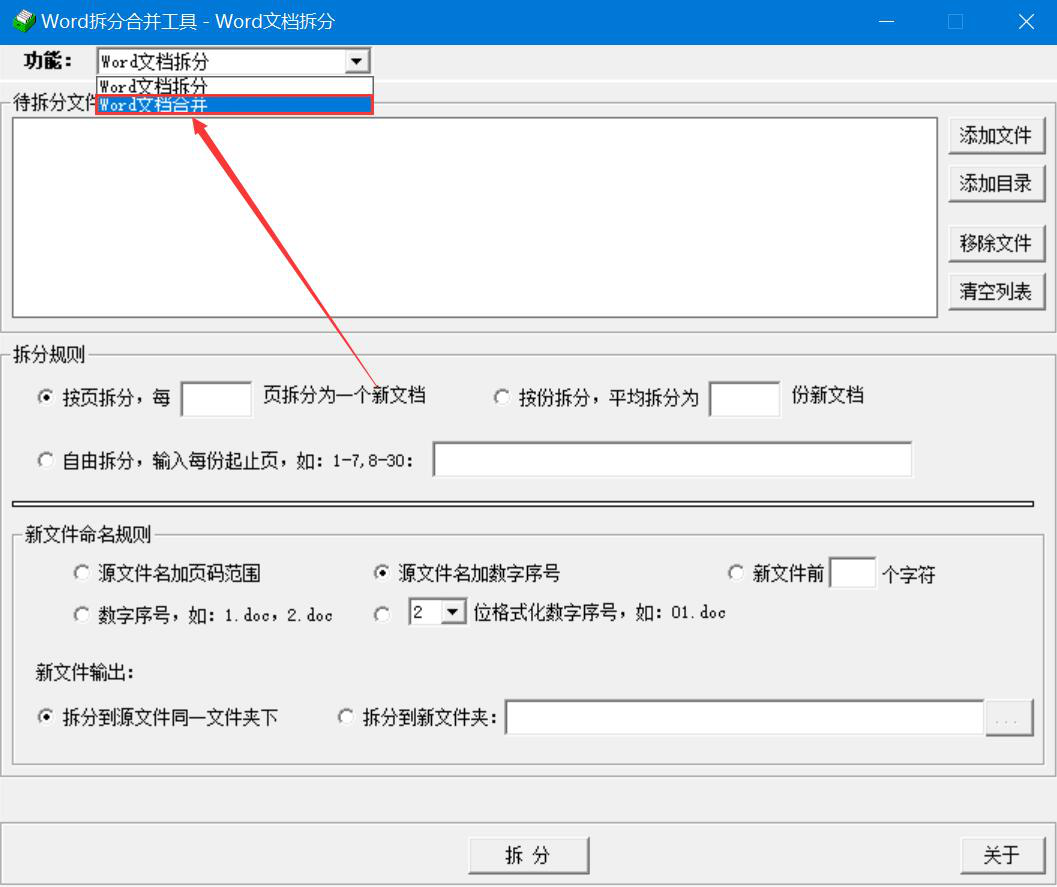This screenshot has width=1057, height=887.
Task: Select the 自由拆分 radio button
Action: coord(45,460)
